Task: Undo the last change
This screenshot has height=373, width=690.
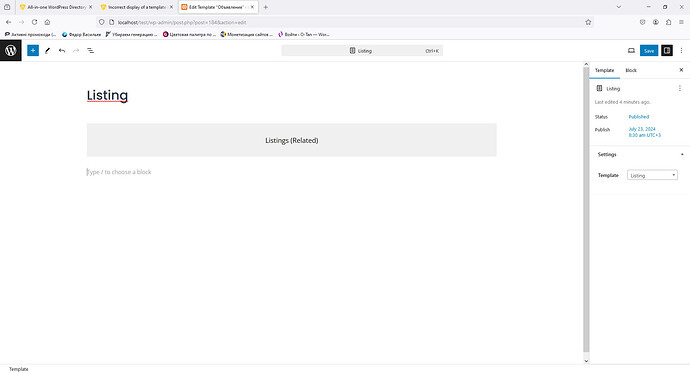Action: (x=62, y=51)
